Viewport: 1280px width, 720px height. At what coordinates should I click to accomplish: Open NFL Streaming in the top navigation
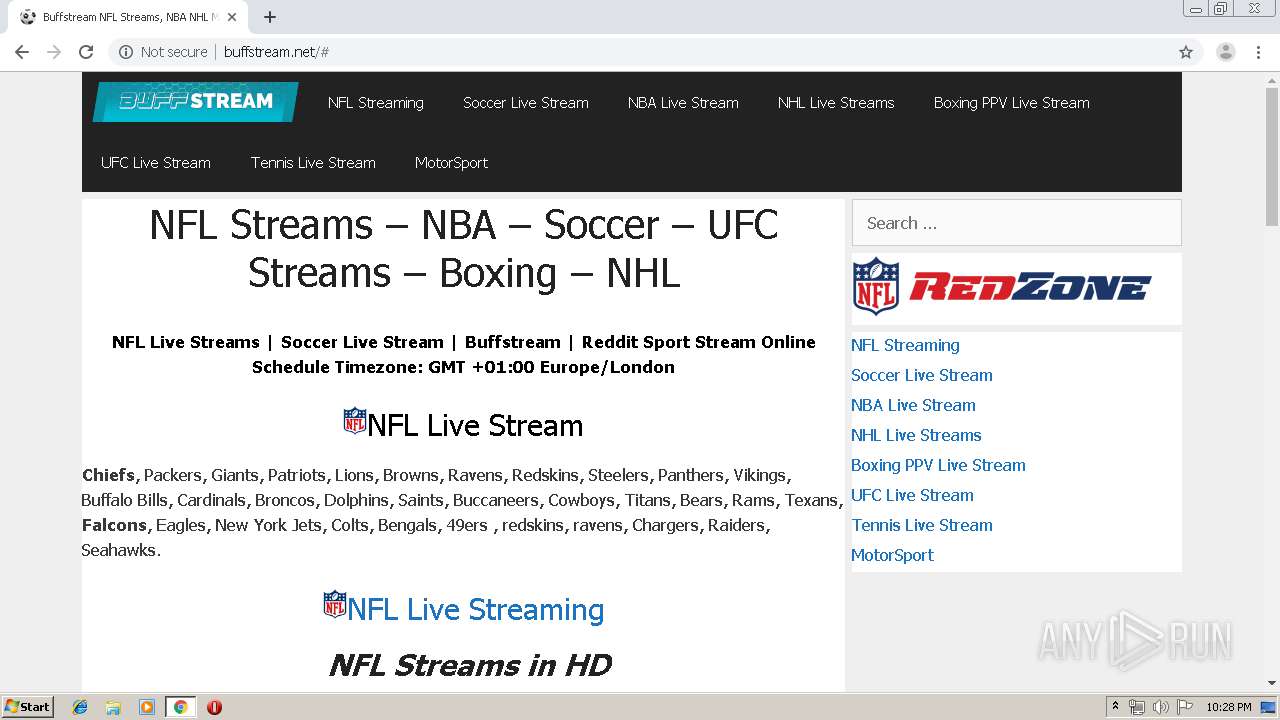click(x=376, y=102)
